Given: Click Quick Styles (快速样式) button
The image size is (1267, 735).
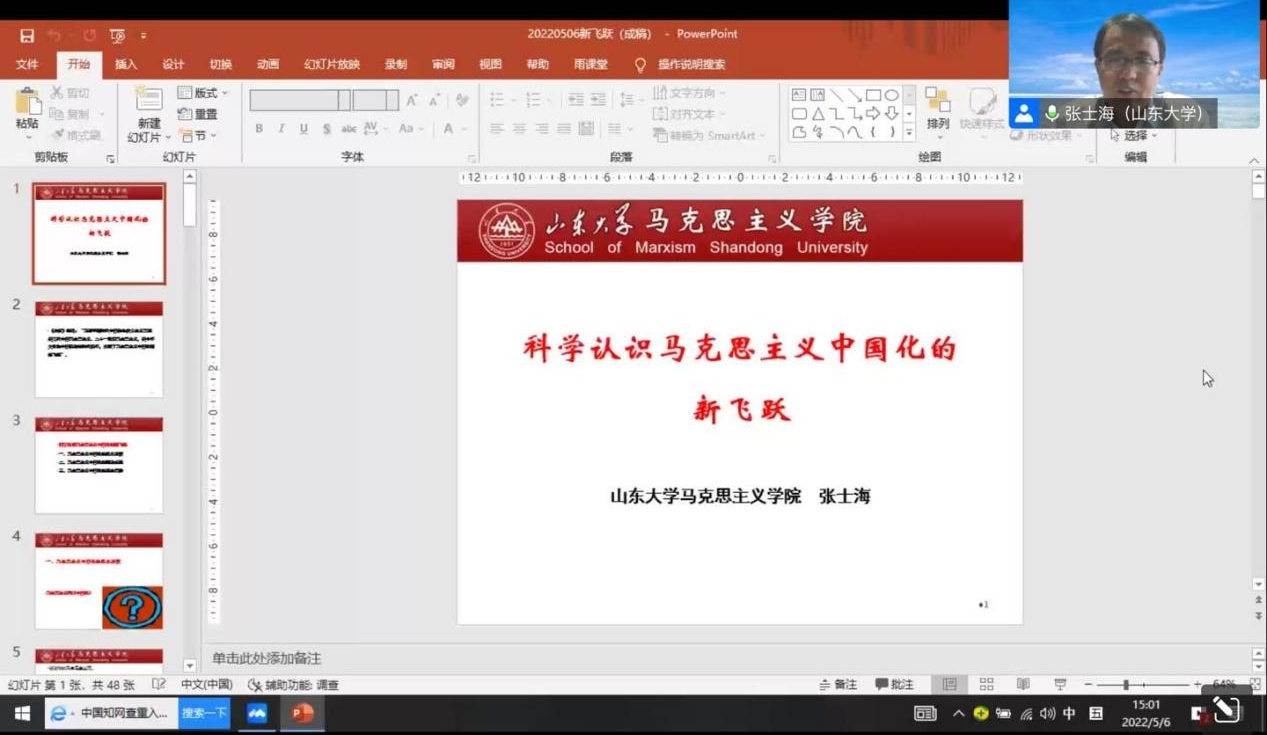Looking at the screenshot, I should (x=982, y=109).
